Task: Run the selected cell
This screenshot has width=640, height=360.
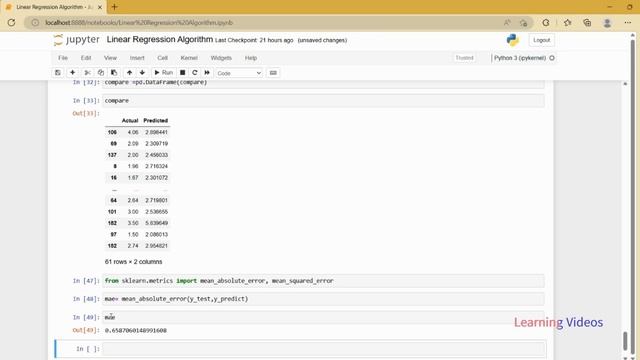Action: (164, 73)
